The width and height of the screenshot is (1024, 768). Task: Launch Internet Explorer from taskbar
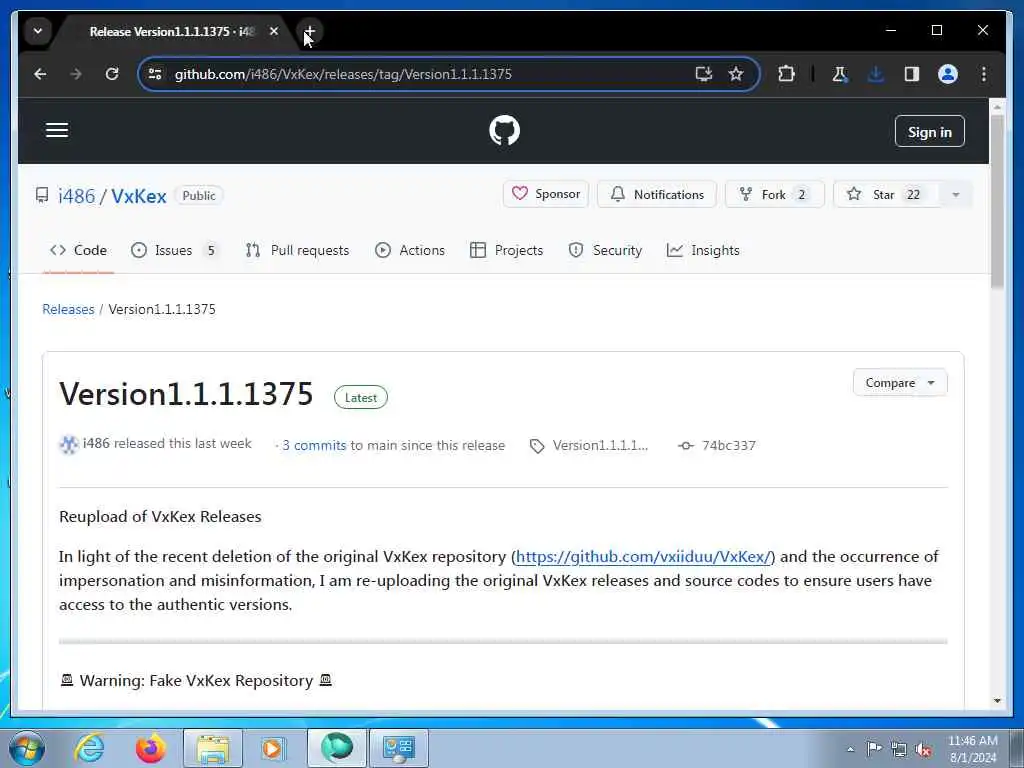pyautogui.click(x=89, y=748)
